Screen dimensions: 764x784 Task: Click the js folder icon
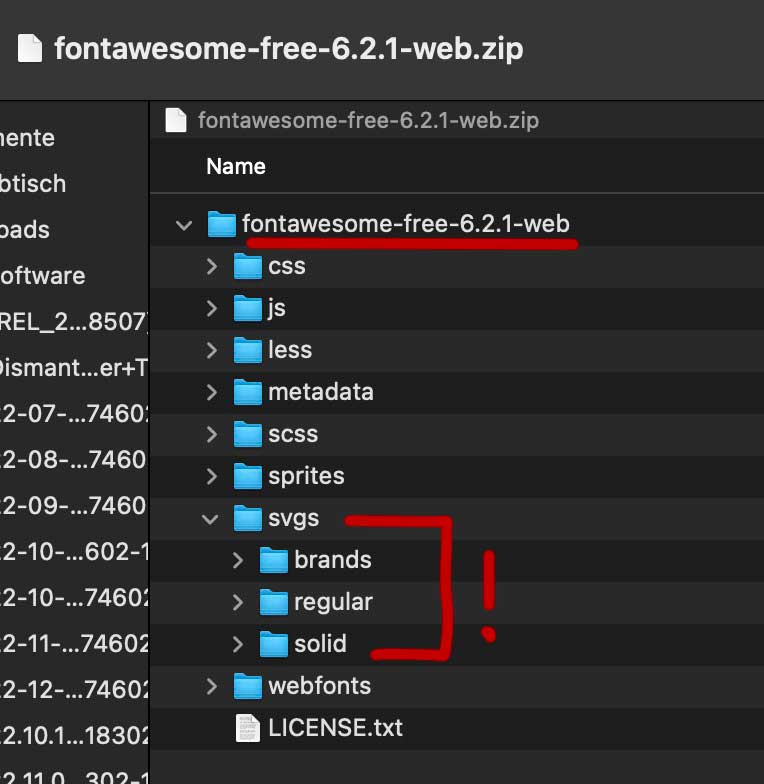point(248,308)
